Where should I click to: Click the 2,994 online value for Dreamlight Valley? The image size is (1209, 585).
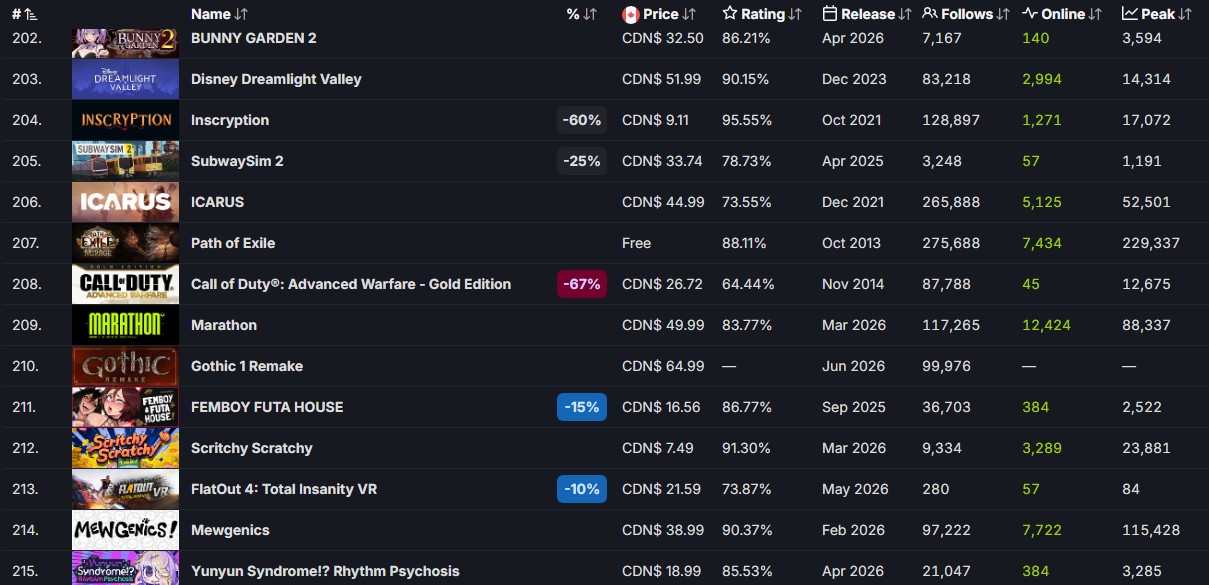coord(1042,79)
